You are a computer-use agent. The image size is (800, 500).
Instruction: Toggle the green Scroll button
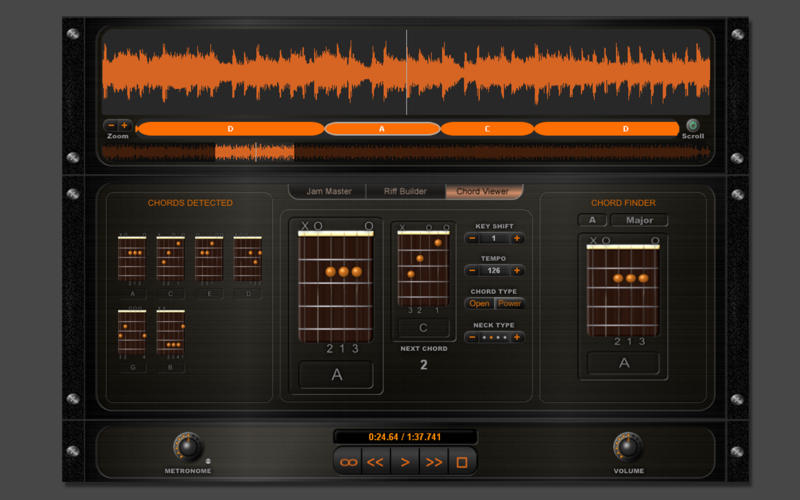[x=692, y=125]
